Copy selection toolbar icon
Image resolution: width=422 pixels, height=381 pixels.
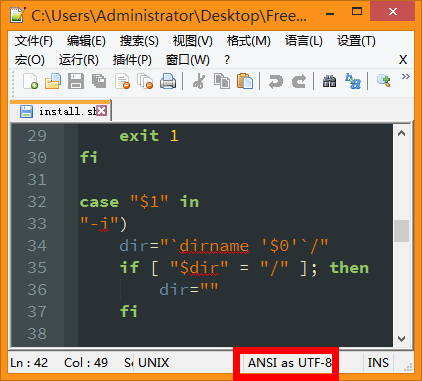pyautogui.click(x=222, y=81)
